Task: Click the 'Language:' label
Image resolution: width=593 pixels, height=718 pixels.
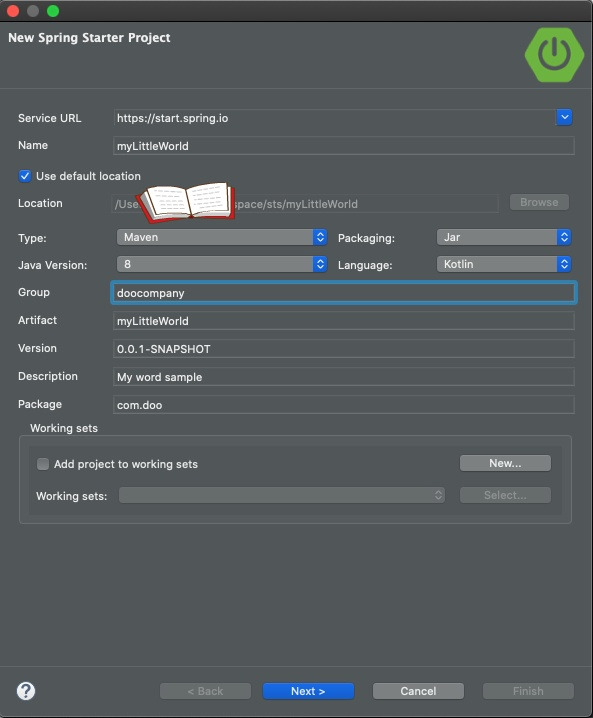Action: 365,265
